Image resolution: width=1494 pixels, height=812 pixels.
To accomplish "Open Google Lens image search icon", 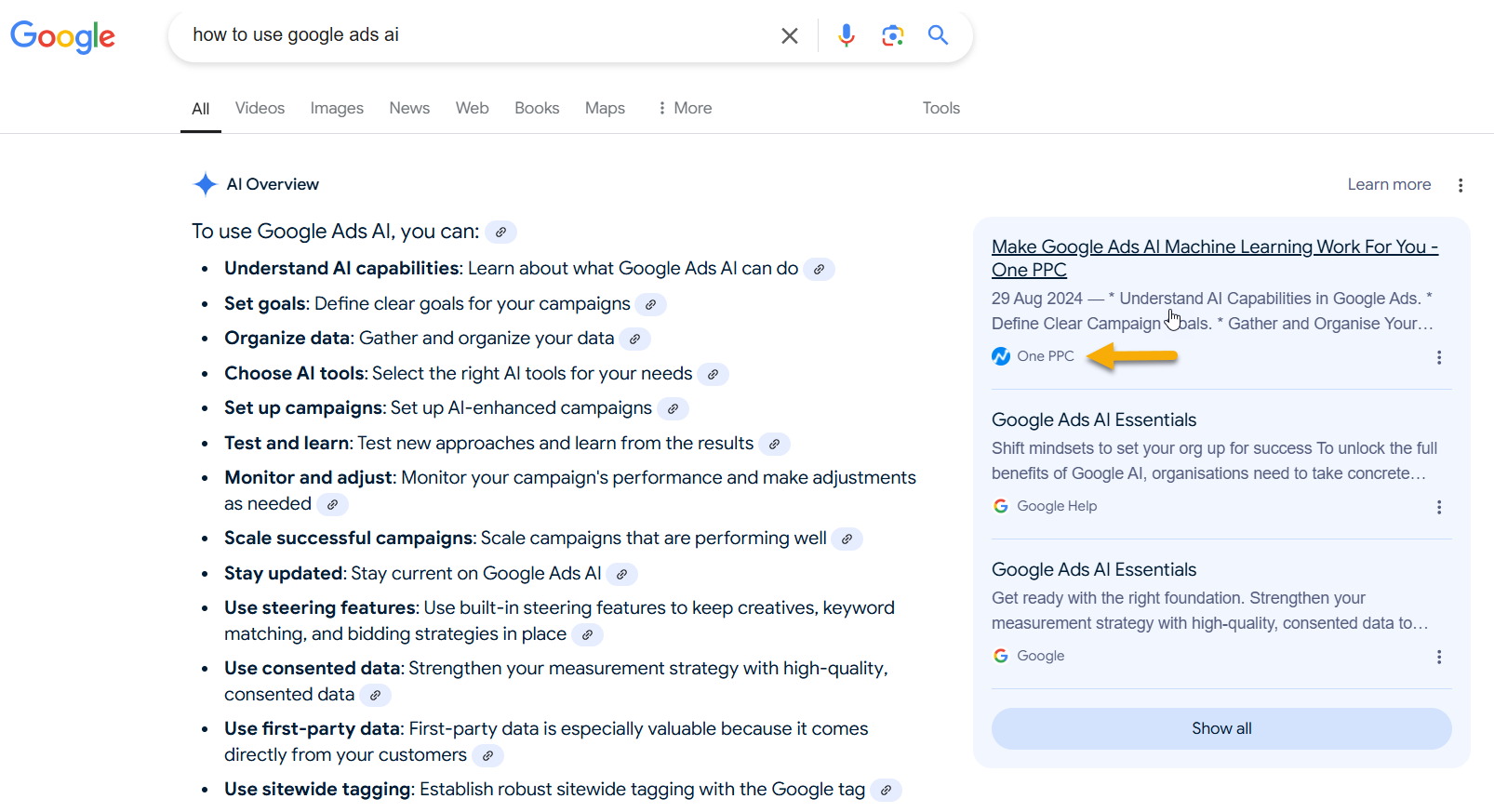I will coord(892,35).
